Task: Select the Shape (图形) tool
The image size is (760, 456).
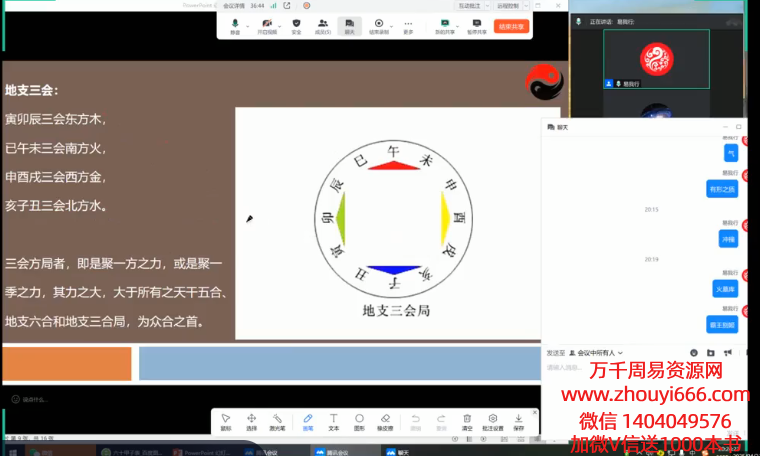Action: click(359, 420)
